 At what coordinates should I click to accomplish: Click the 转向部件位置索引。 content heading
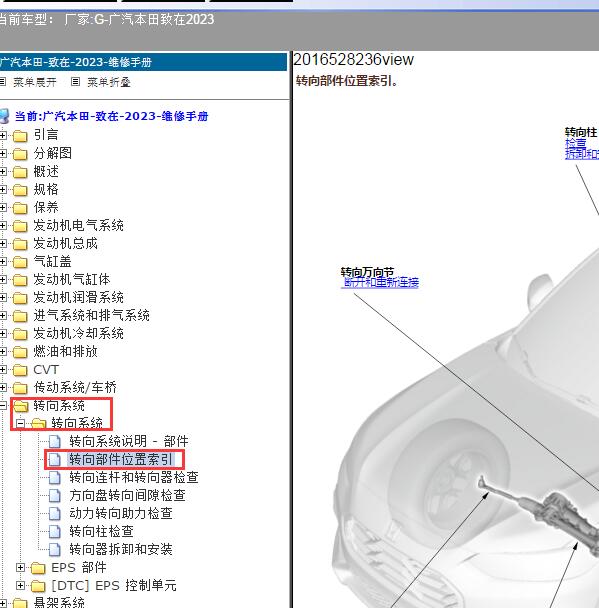(347, 81)
